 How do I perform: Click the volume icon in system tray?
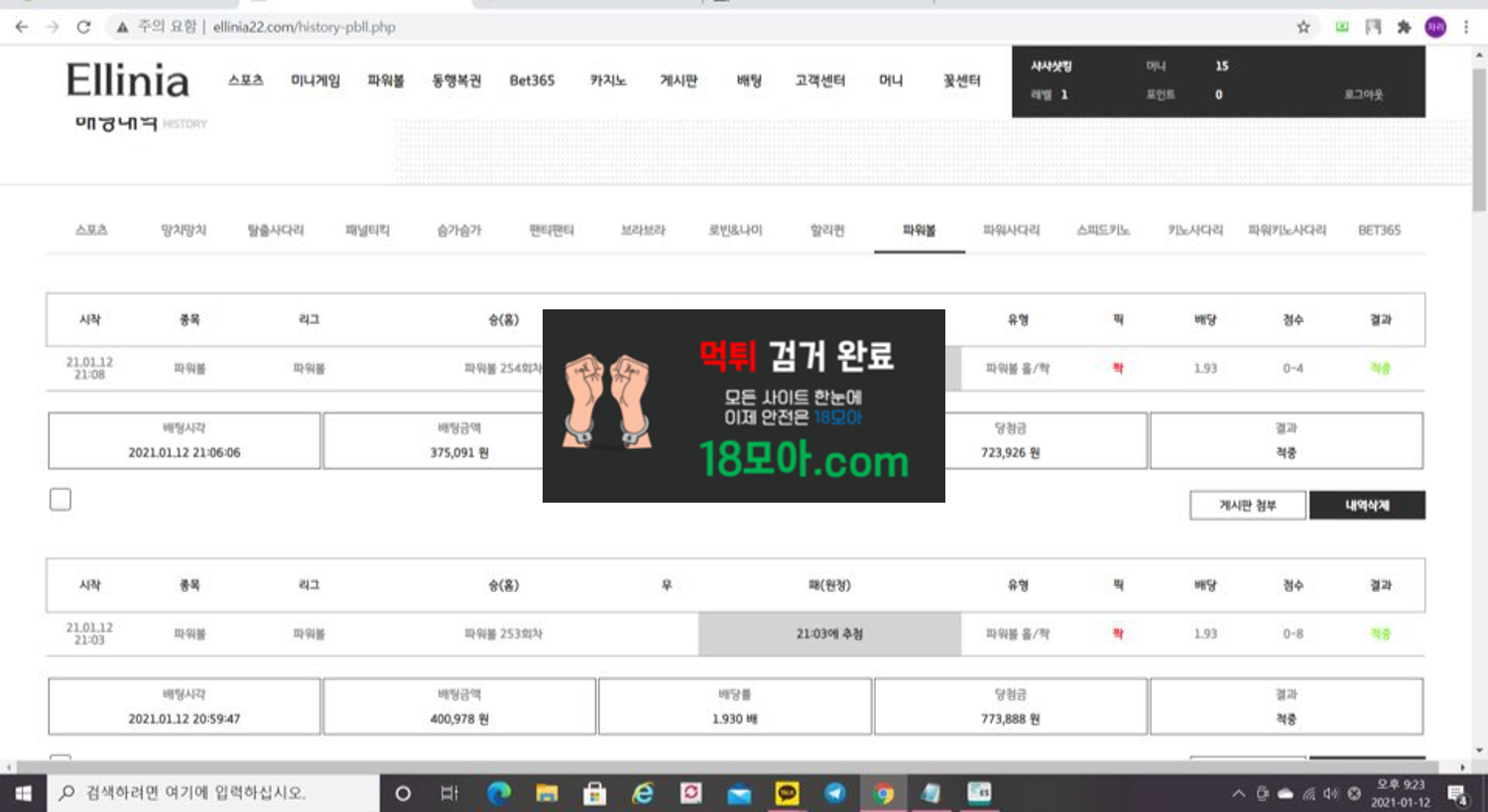pyautogui.click(x=1330, y=793)
